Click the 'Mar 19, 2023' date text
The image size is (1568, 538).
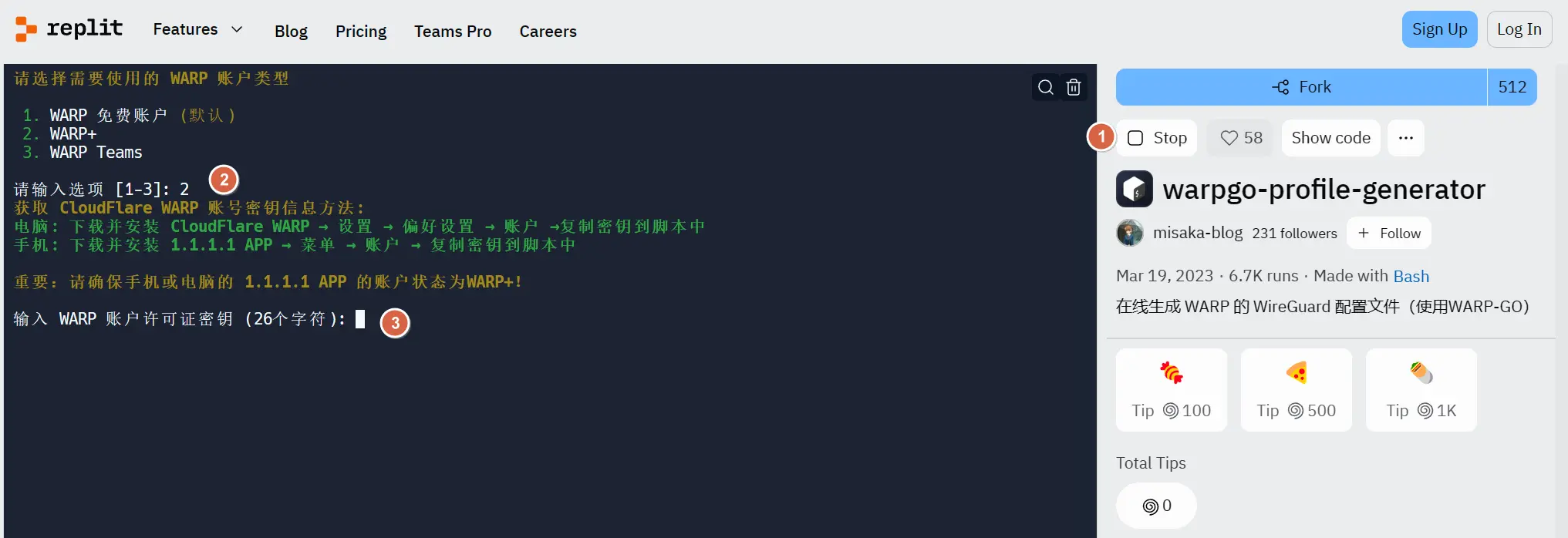(x=1165, y=276)
